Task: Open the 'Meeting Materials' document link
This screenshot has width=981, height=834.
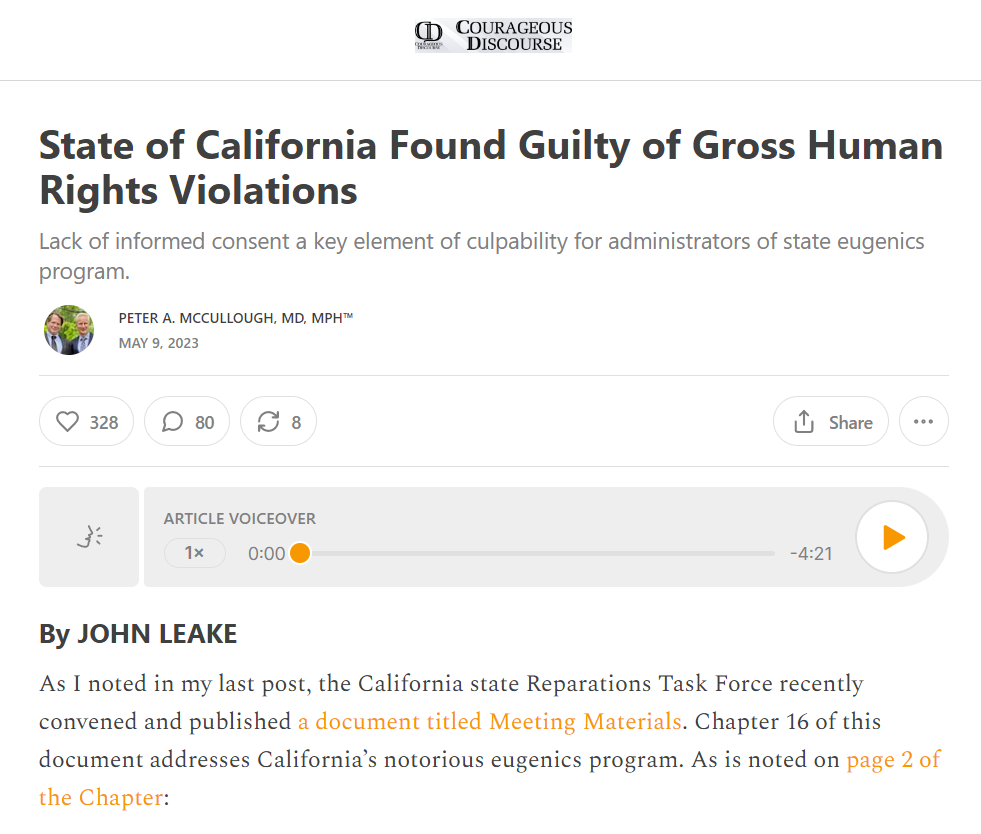Action: (489, 721)
